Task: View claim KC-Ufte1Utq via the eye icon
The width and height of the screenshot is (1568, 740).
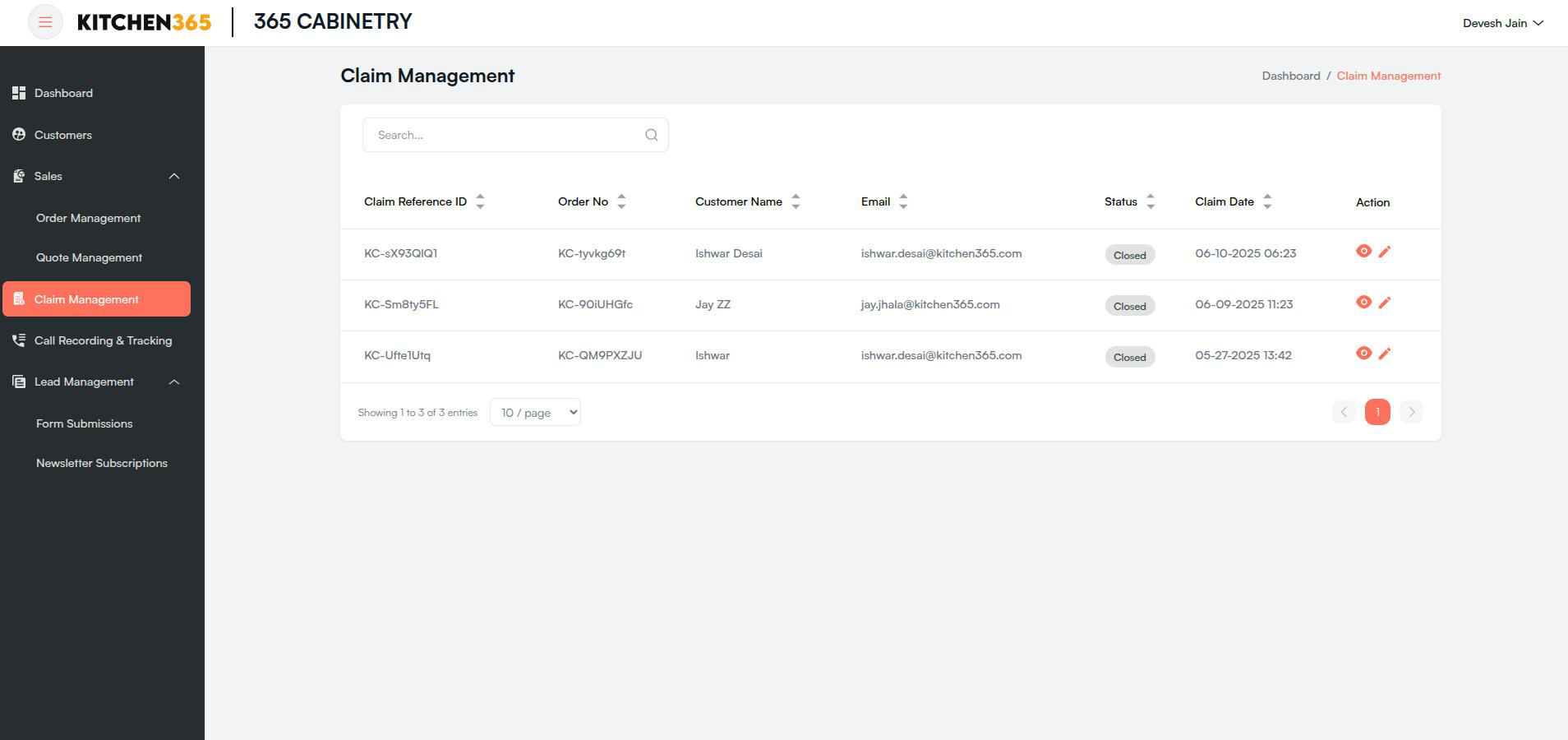Action: (1363, 354)
